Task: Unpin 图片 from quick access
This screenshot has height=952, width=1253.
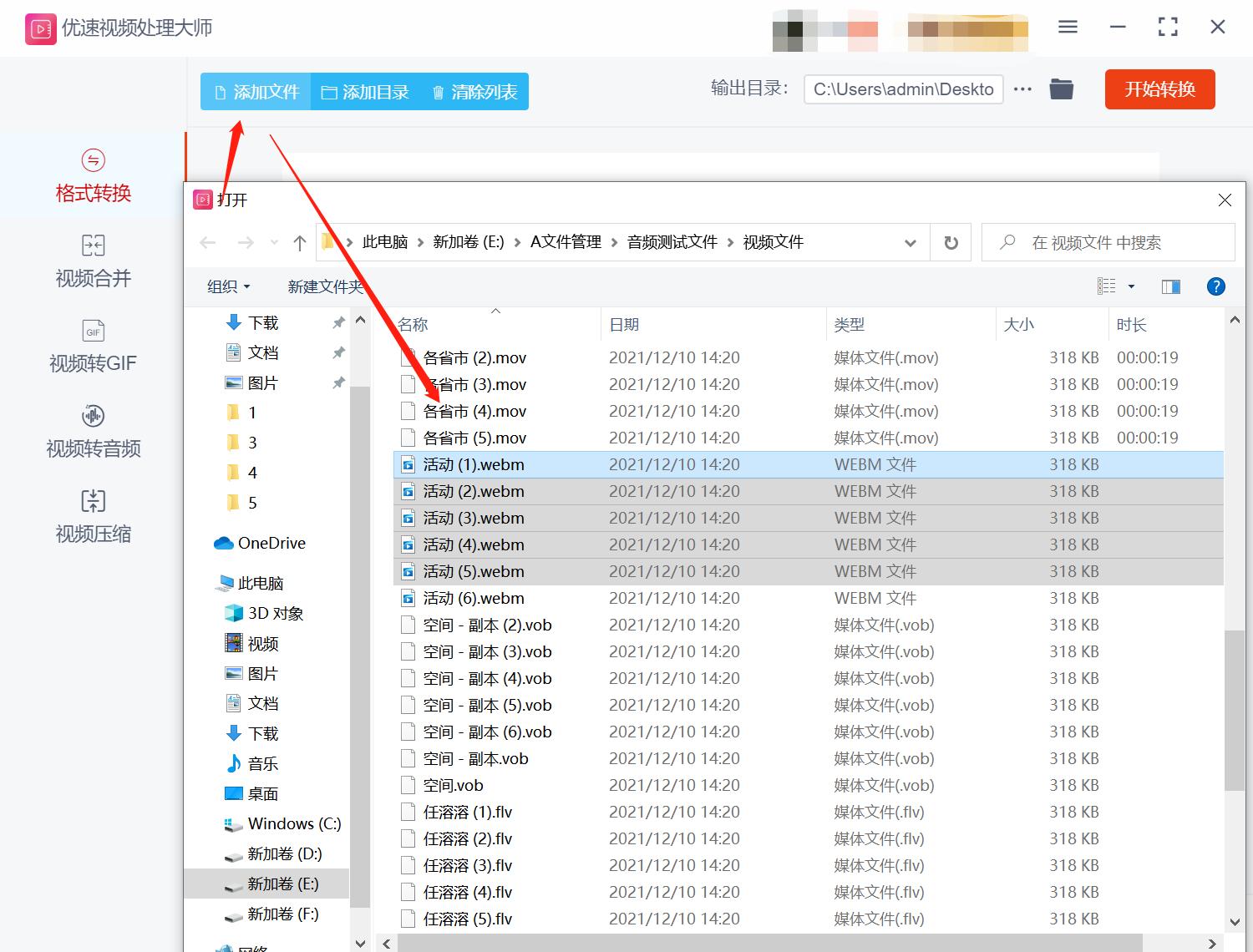Action: (x=338, y=382)
